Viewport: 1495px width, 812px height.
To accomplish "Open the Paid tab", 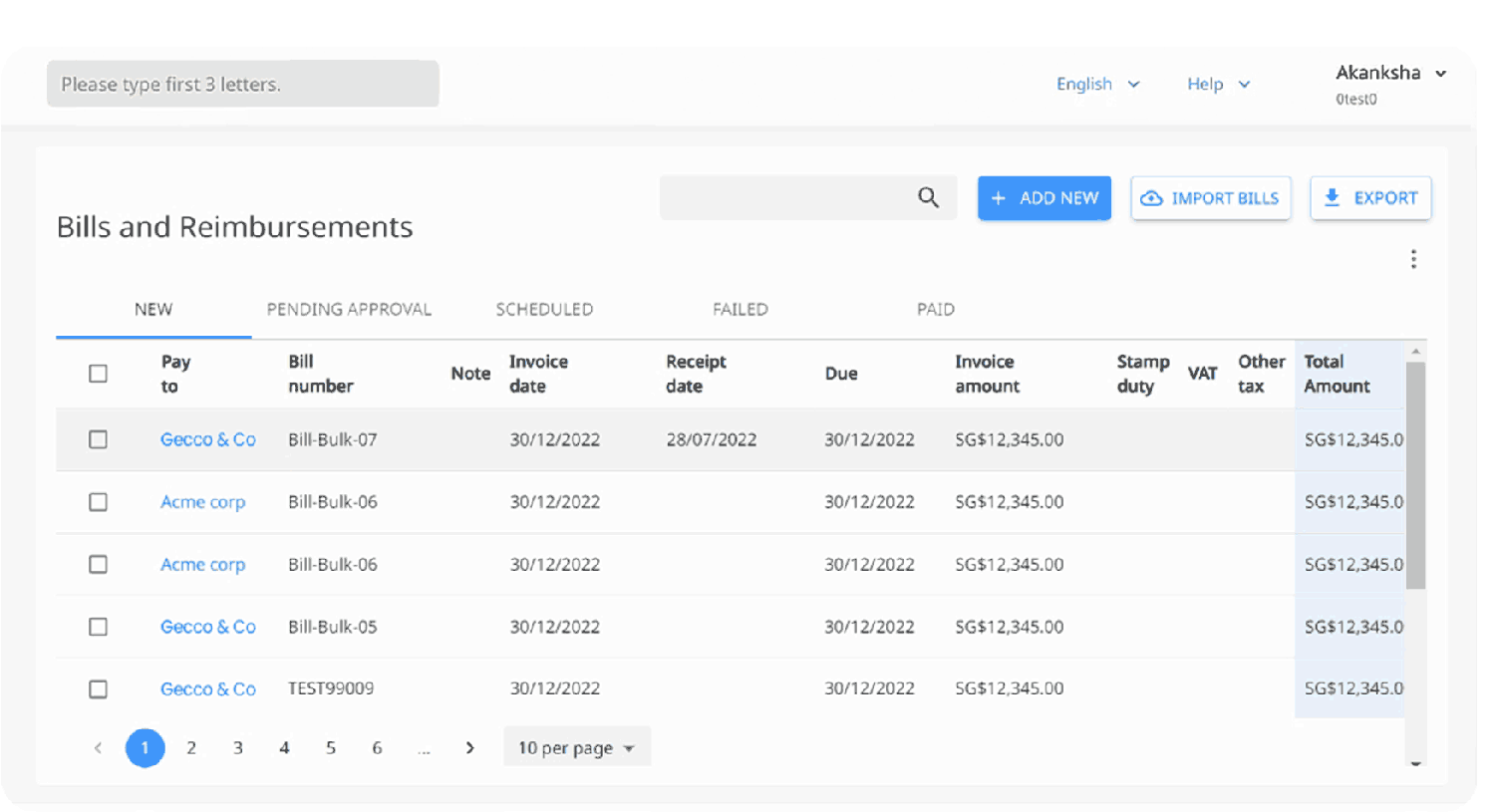I will point(935,309).
